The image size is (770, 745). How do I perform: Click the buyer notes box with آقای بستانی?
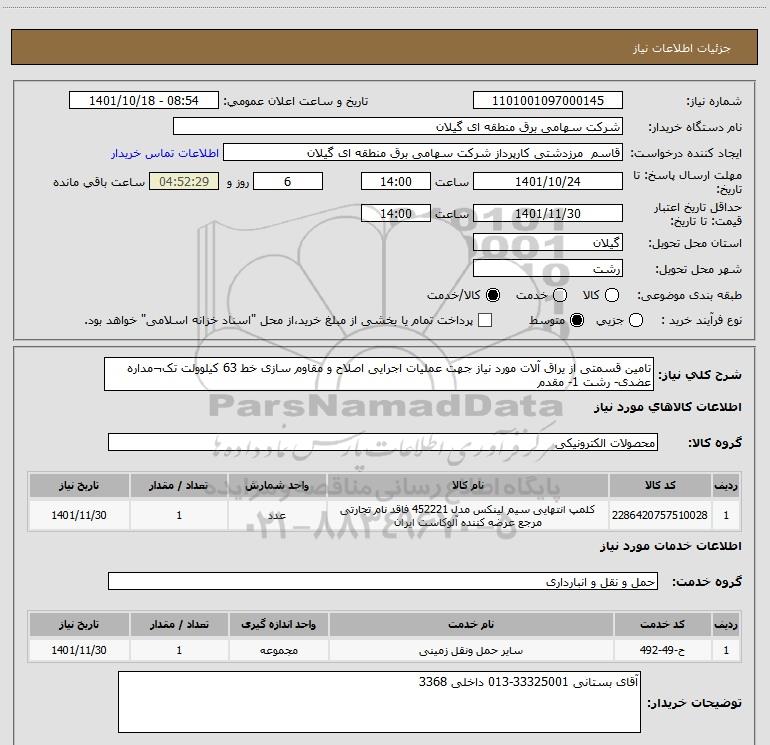[379, 702]
